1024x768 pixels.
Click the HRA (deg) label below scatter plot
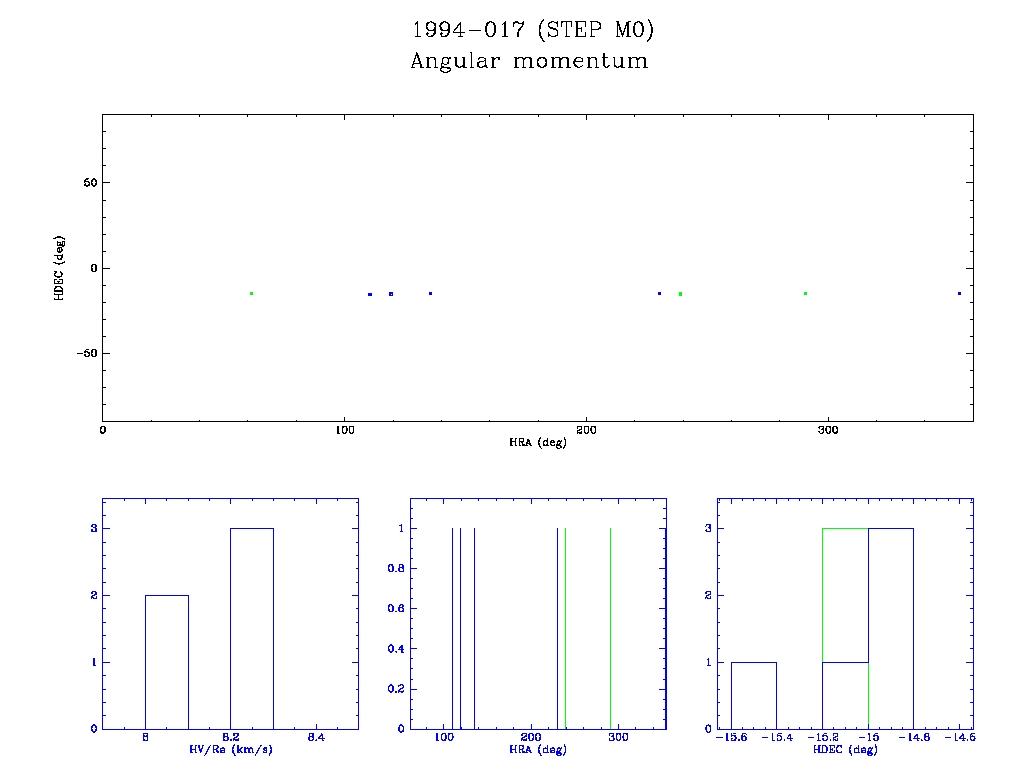538,442
